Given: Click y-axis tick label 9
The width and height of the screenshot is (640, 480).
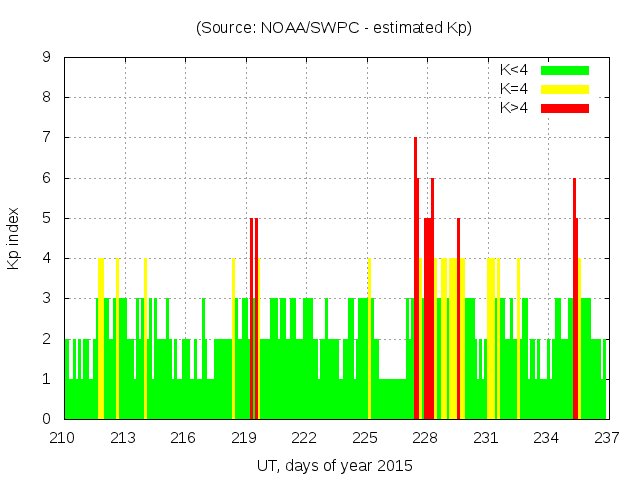Looking at the screenshot, I should click(47, 57).
